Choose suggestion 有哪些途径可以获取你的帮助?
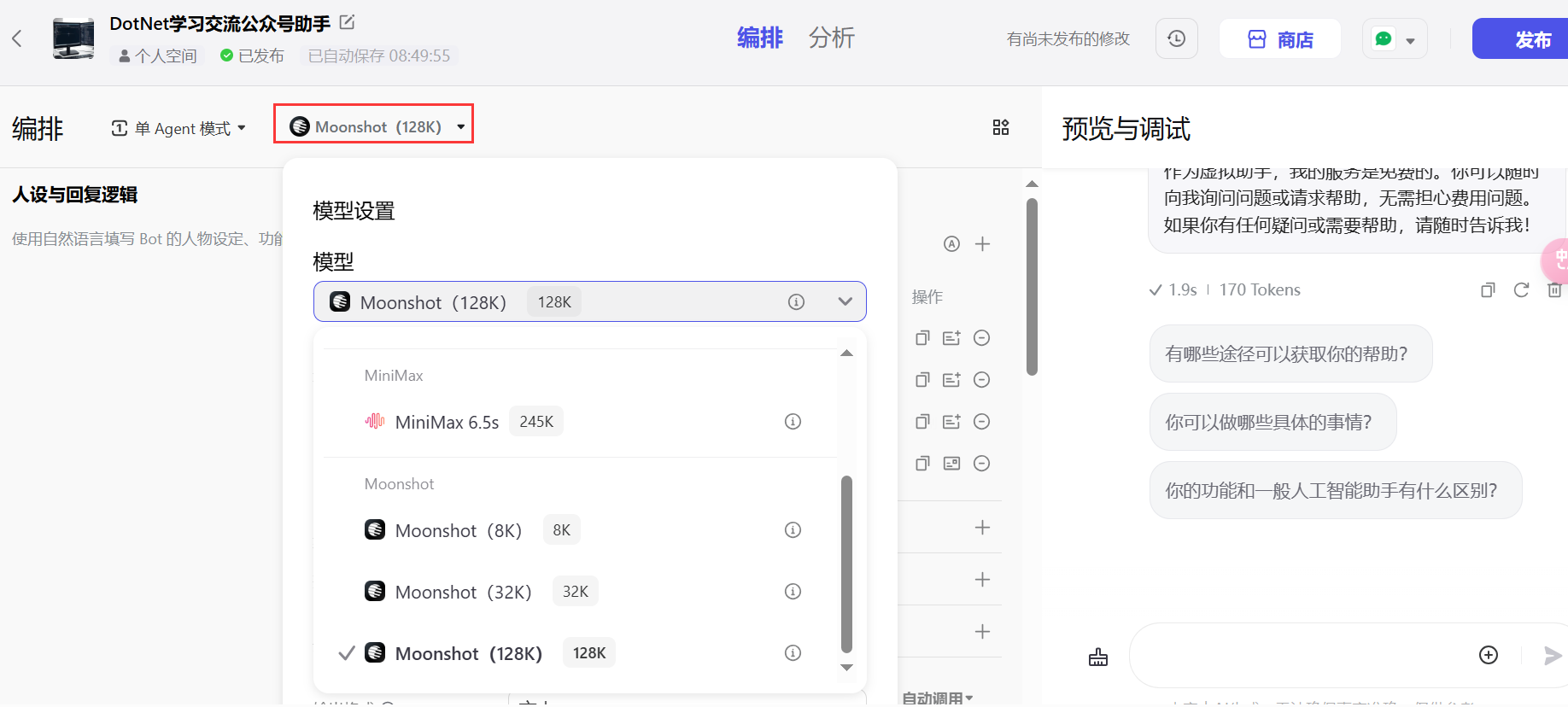This screenshot has height=707, width=1568. click(x=1290, y=353)
